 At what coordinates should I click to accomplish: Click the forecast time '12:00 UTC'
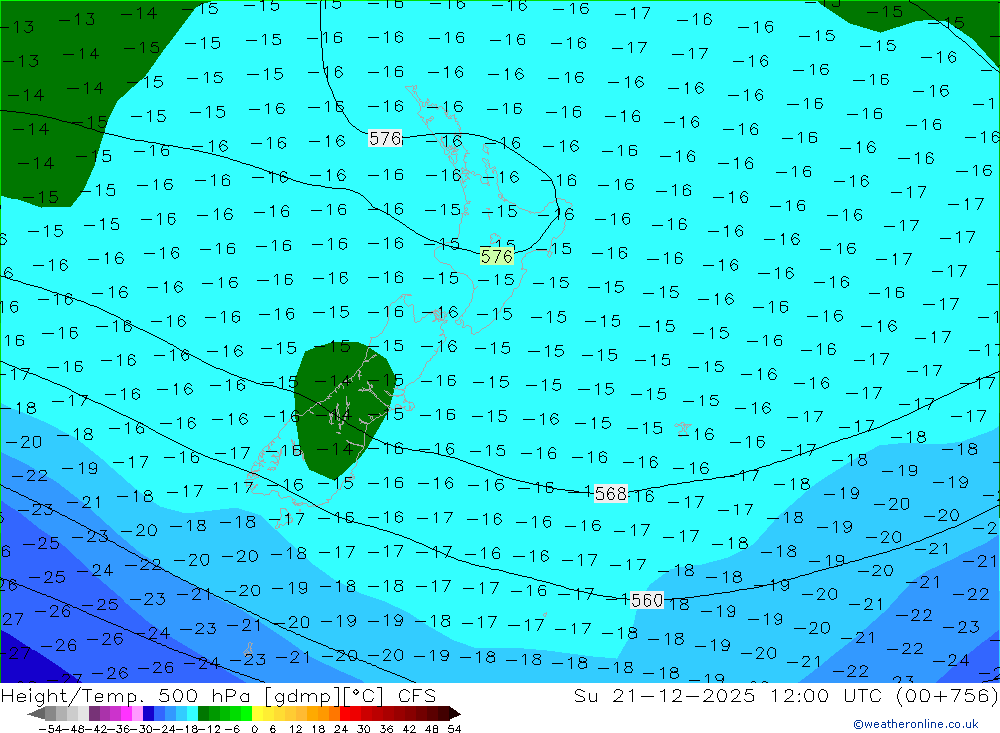[826, 695]
